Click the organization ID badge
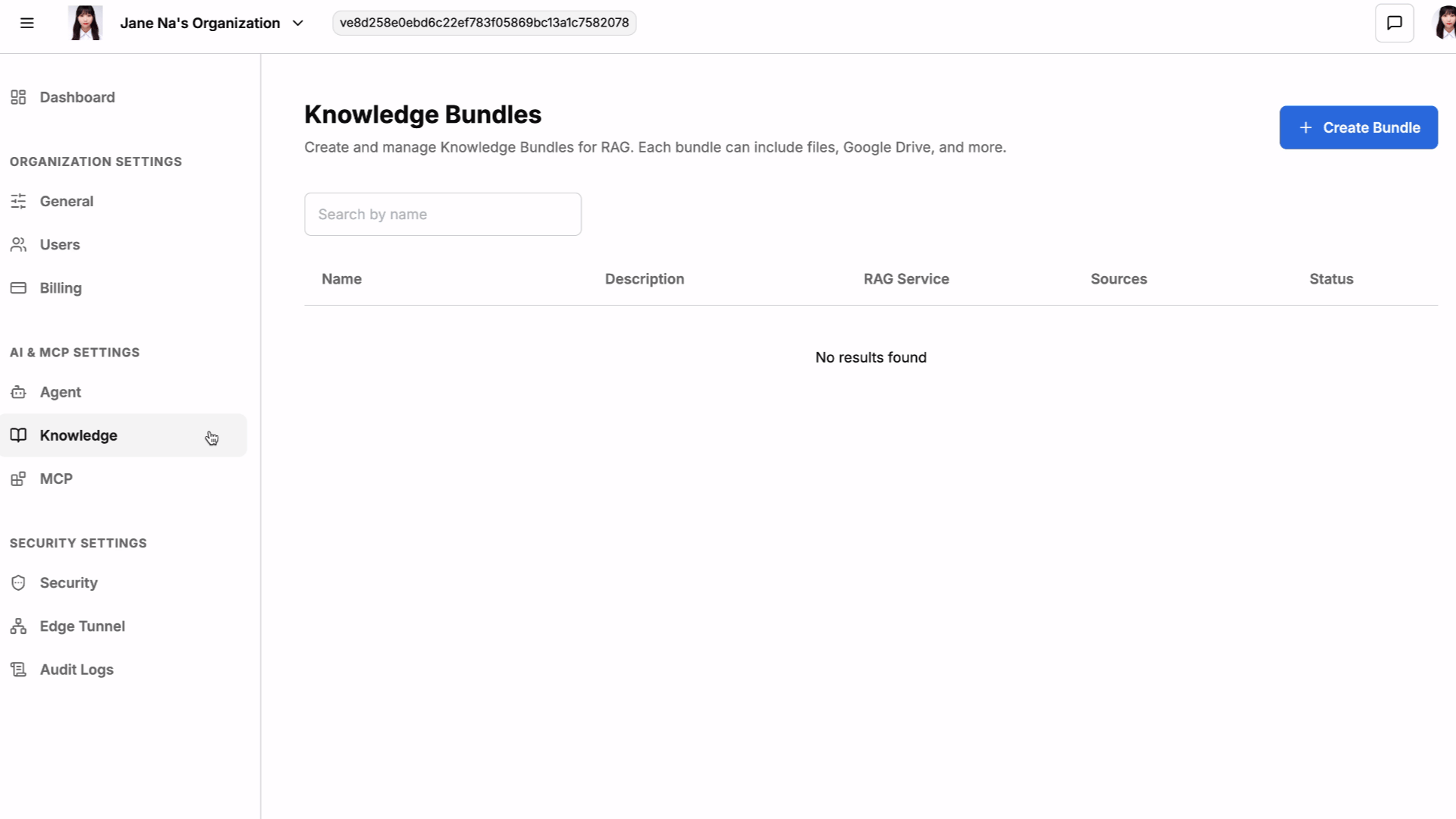This screenshot has height=819, width=1456. pos(484,23)
